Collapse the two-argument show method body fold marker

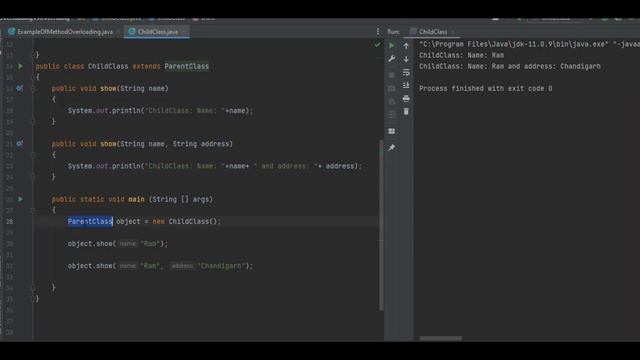(x=33, y=155)
